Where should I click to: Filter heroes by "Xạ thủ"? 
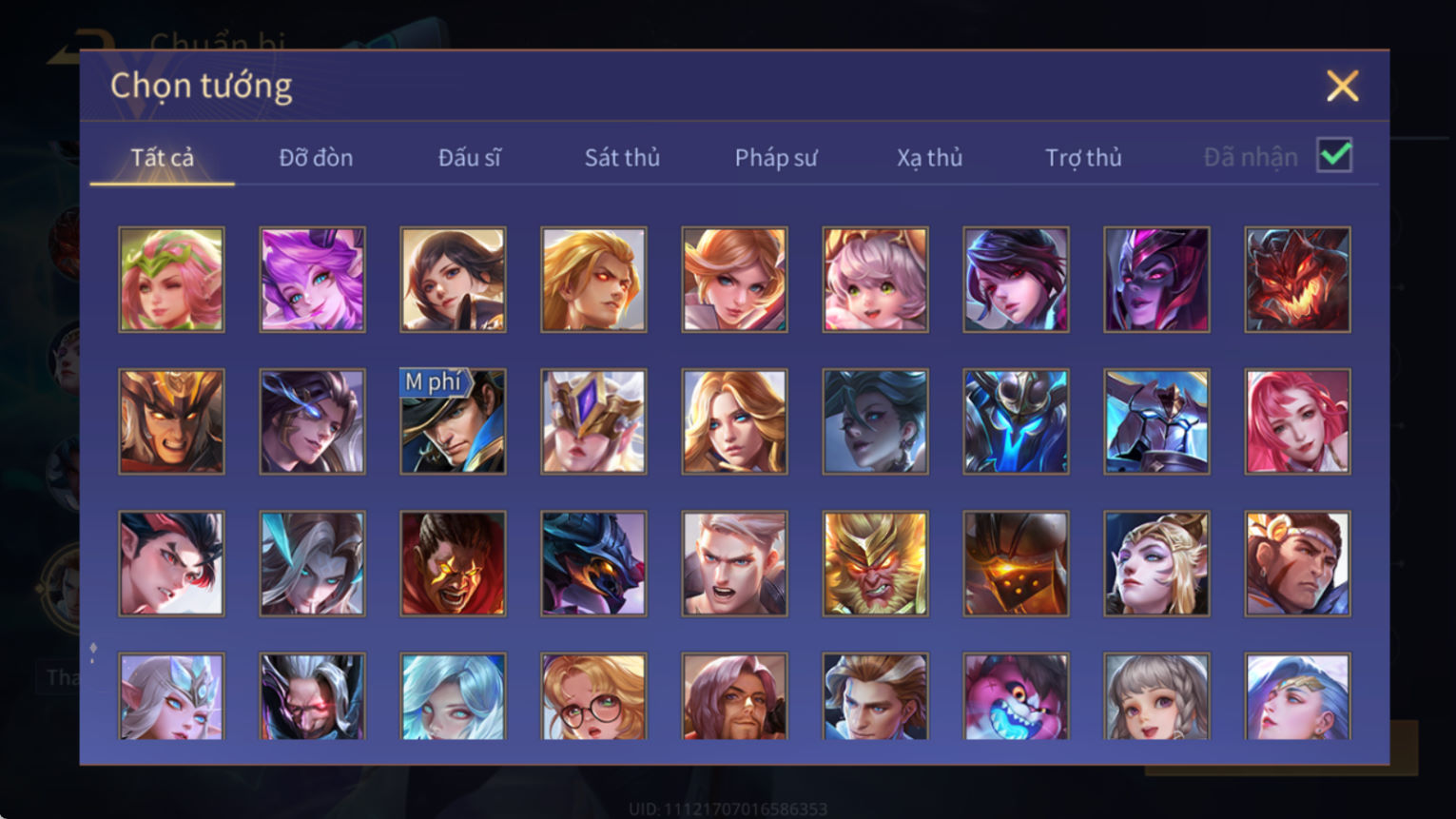coord(929,157)
